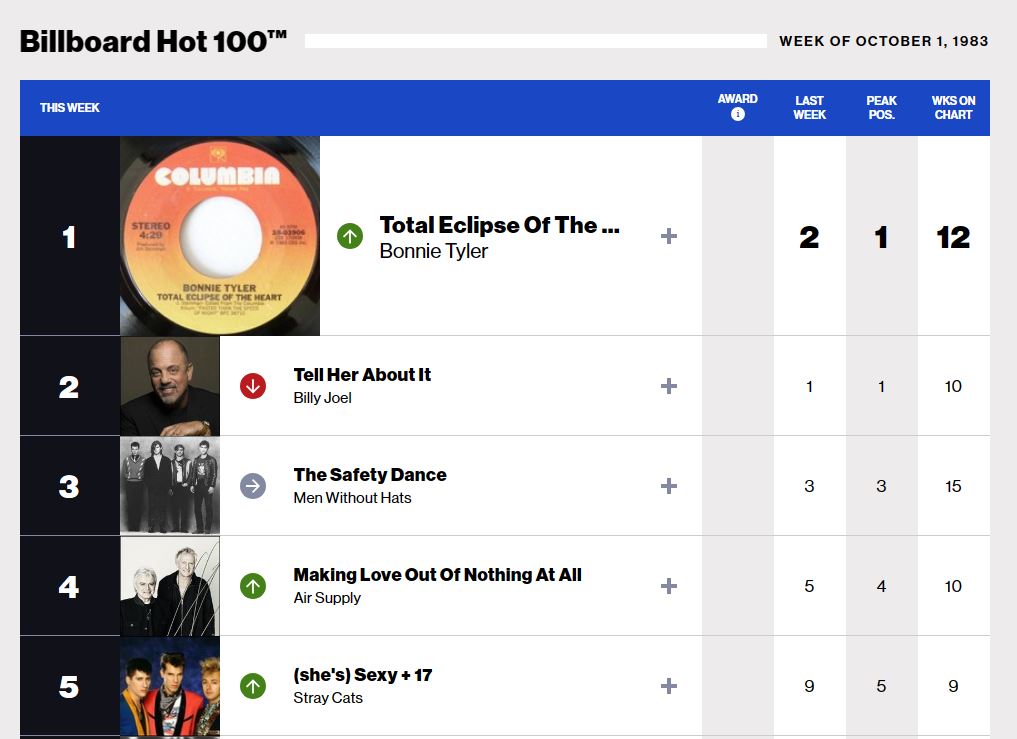Image resolution: width=1017 pixels, height=739 pixels.
Task: Open Billy Joel artist link
Action: [322, 398]
